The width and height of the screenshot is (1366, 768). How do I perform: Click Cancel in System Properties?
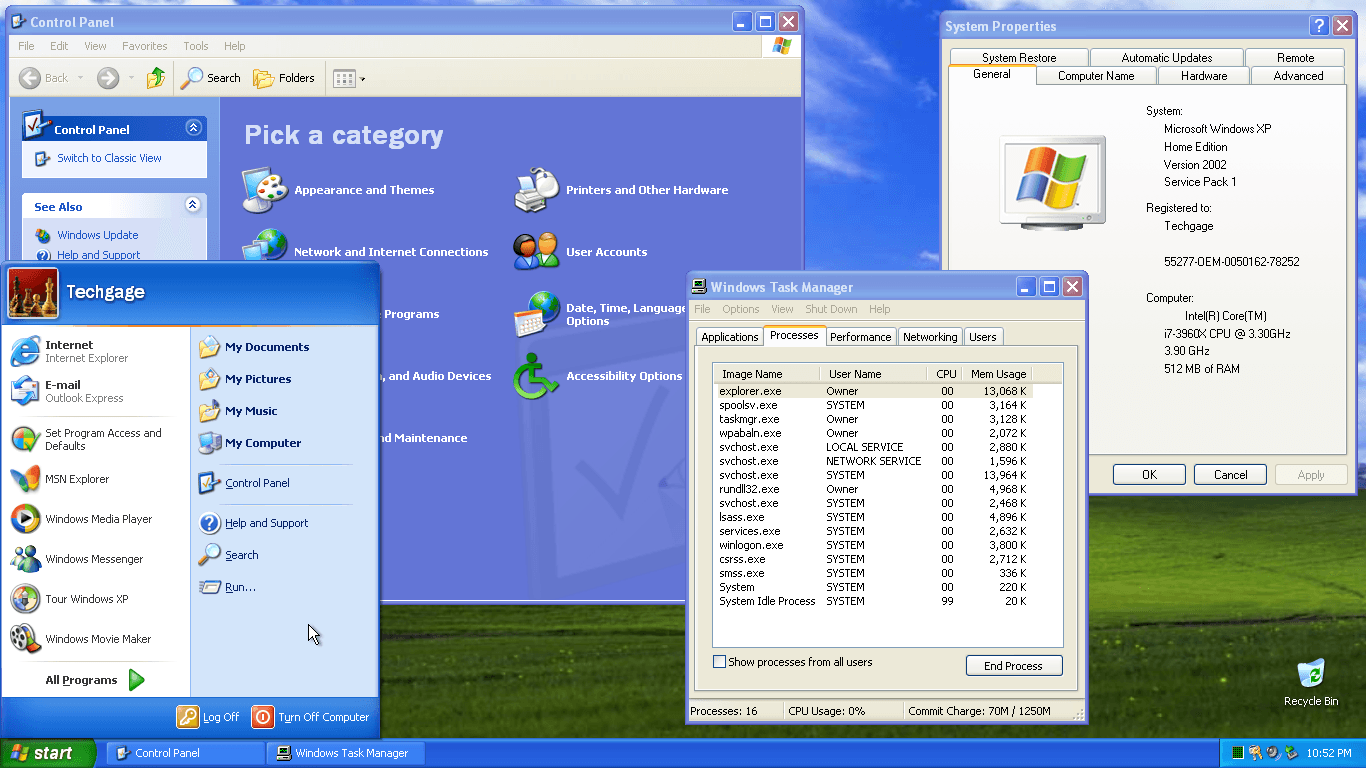coord(1230,475)
